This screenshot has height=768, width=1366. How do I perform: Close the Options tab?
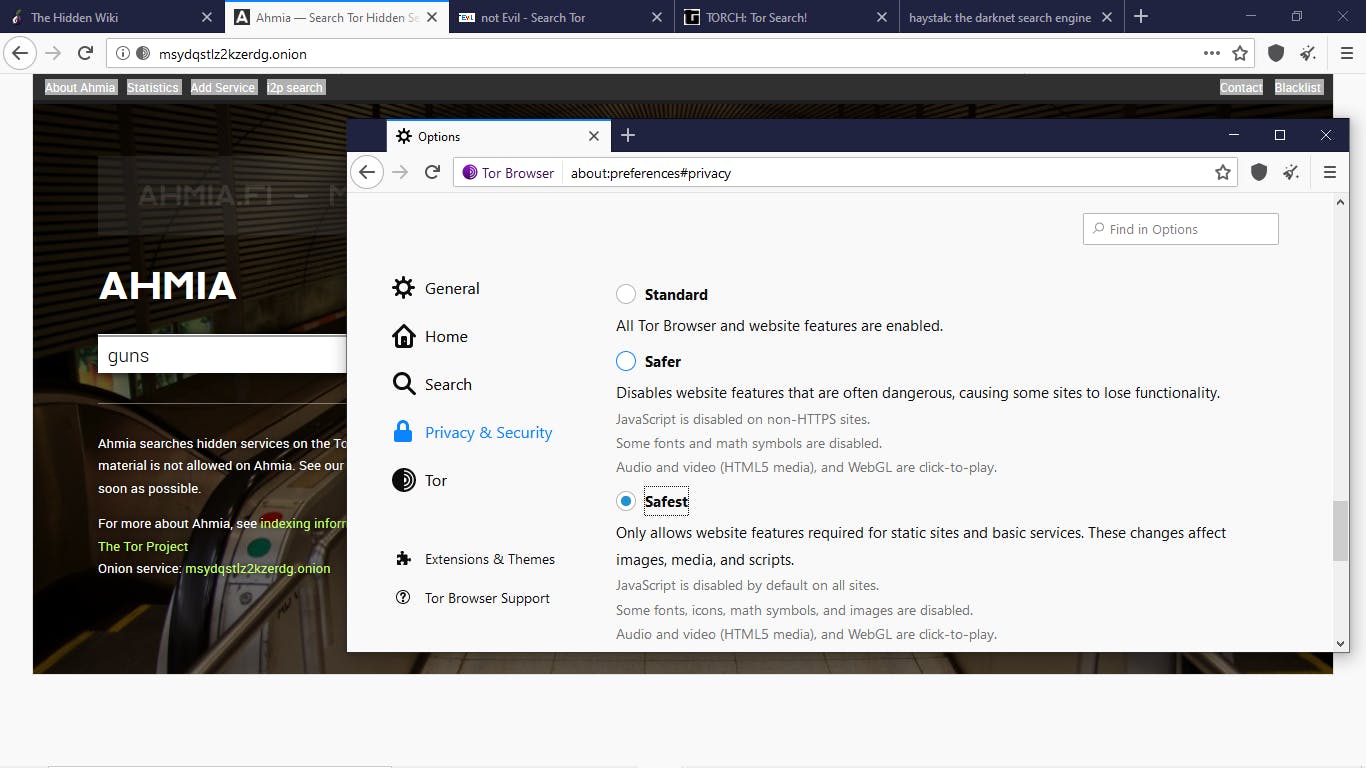pyautogui.click(x=594, y=136)
